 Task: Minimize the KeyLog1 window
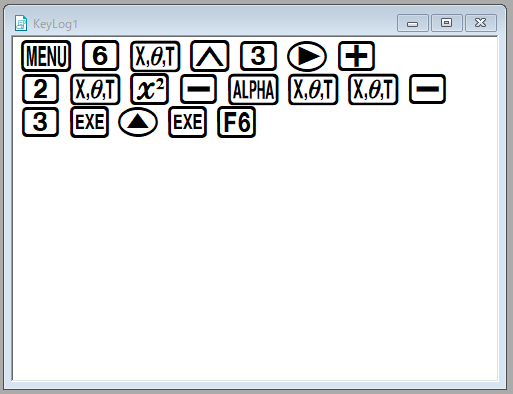tap(413, 23)
